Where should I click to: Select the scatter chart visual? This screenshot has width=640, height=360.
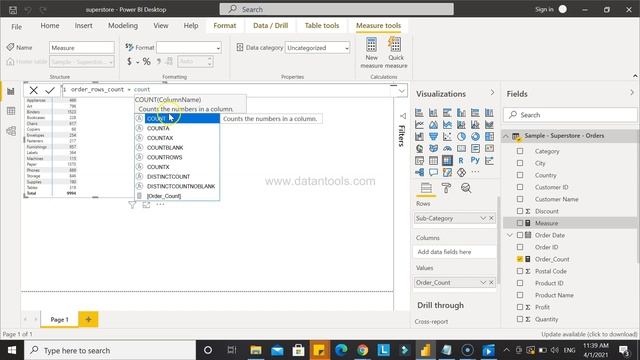(x=447, y=136)
